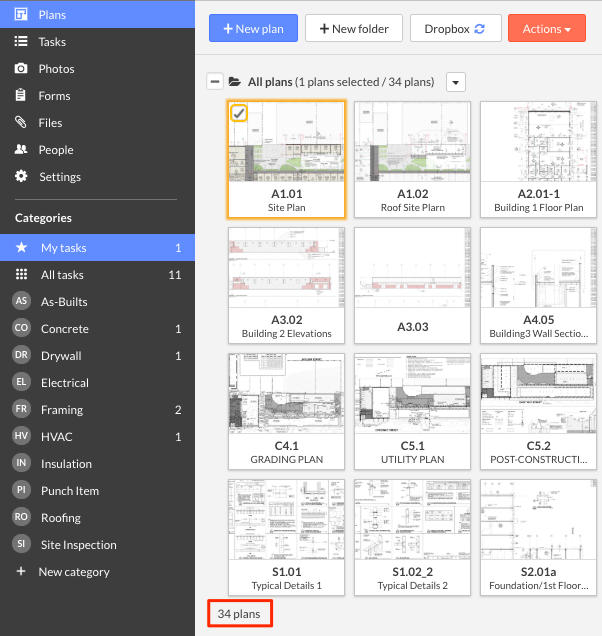Image resolution: width=602 pixels, height=636 pixels.
Task: Open People section icon
Action: (21, 150)
